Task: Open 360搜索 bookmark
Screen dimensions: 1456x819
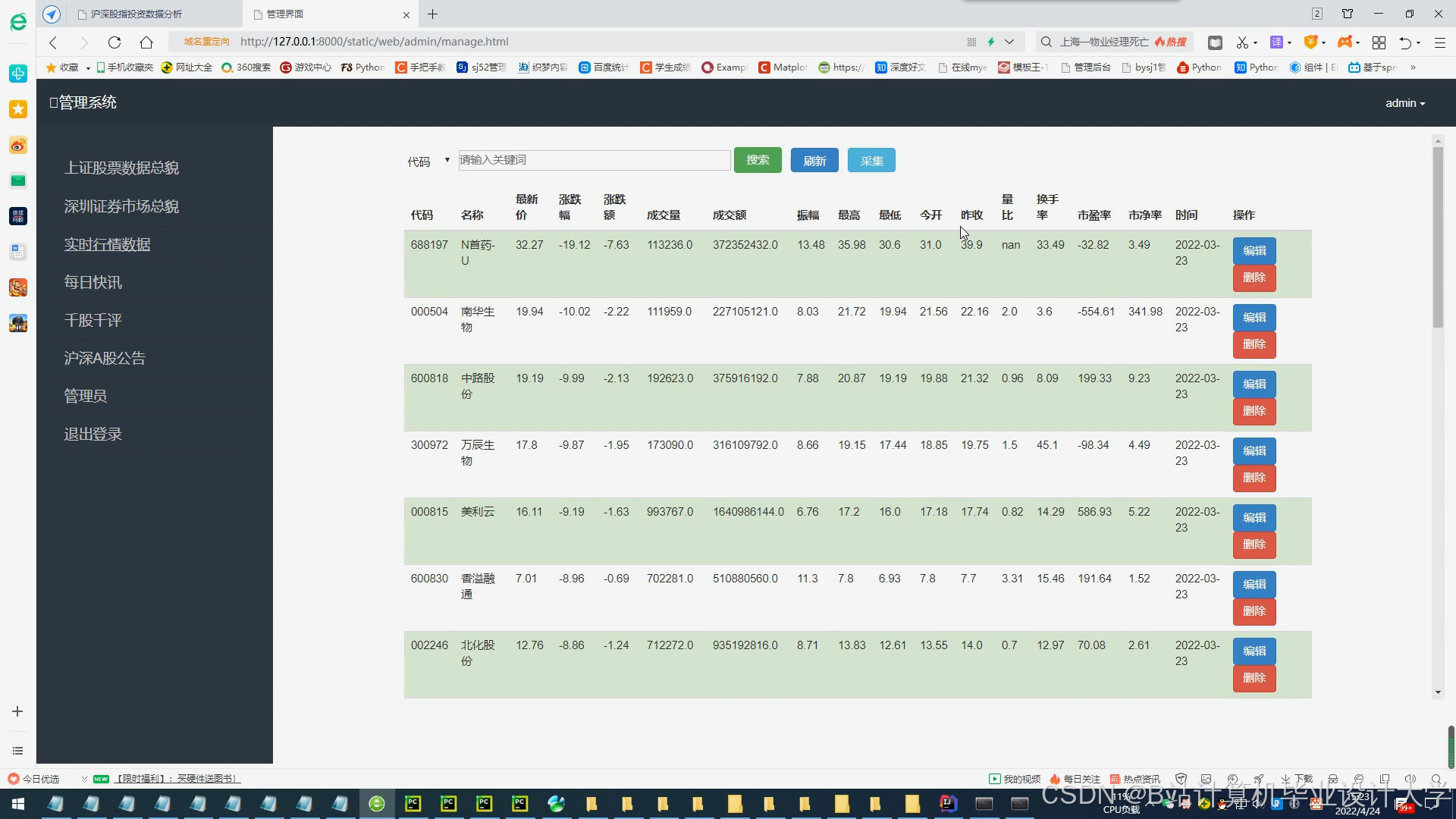Action: pyautogui.click(x=246, y=67)
